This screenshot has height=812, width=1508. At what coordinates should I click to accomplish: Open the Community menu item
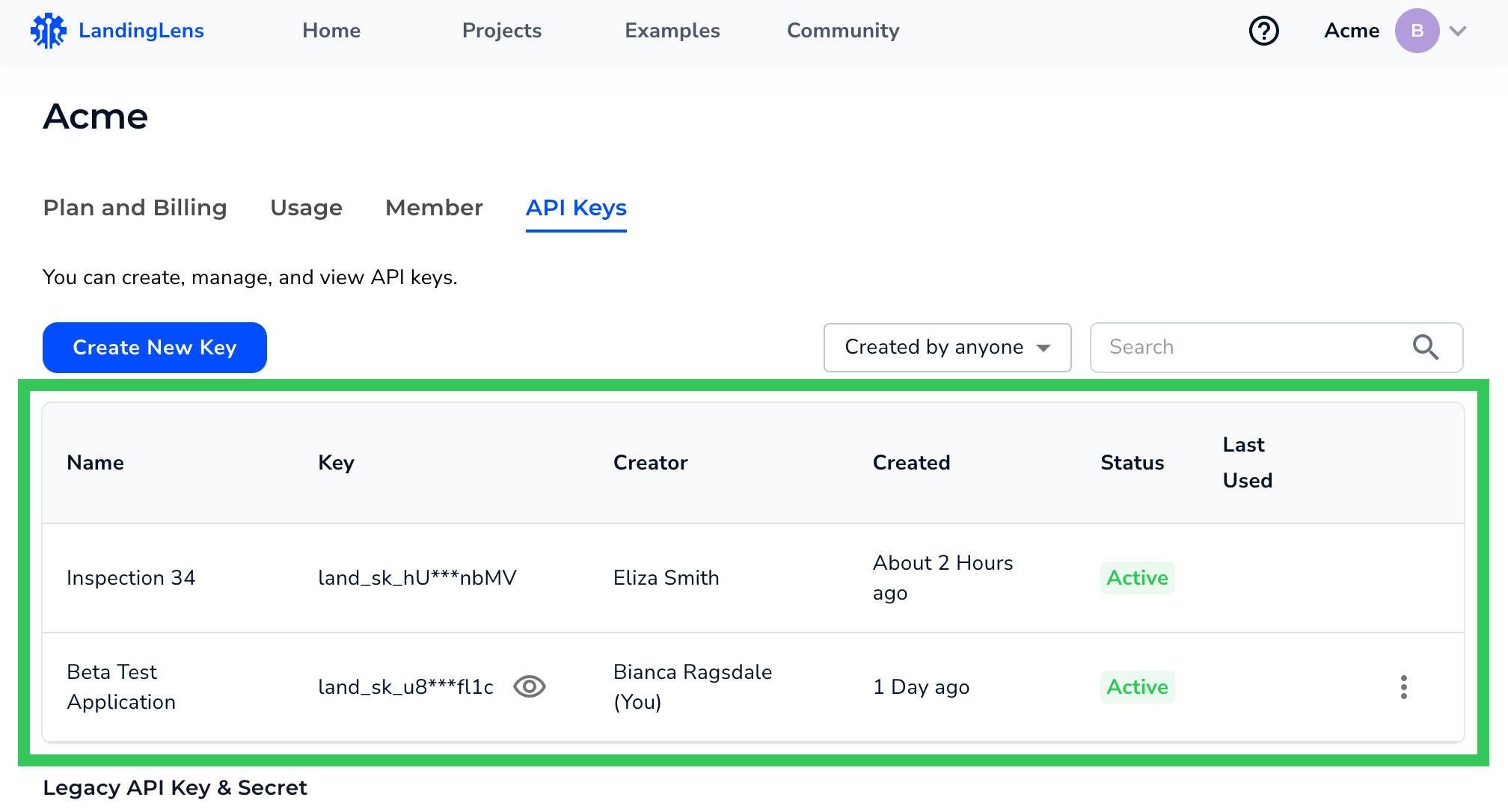pyautogui.click(x=842, y=31)
